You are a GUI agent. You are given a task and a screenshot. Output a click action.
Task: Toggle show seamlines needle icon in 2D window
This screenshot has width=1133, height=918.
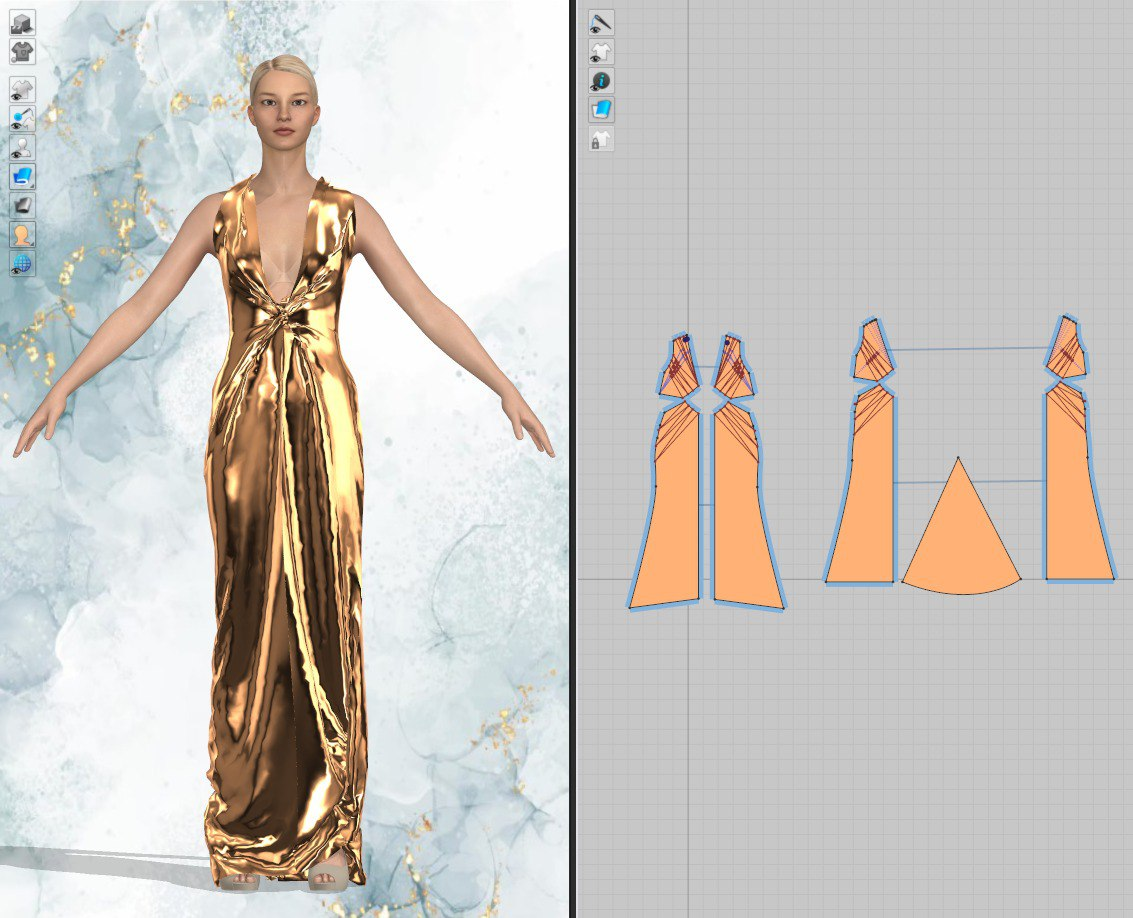click(601, 23)
